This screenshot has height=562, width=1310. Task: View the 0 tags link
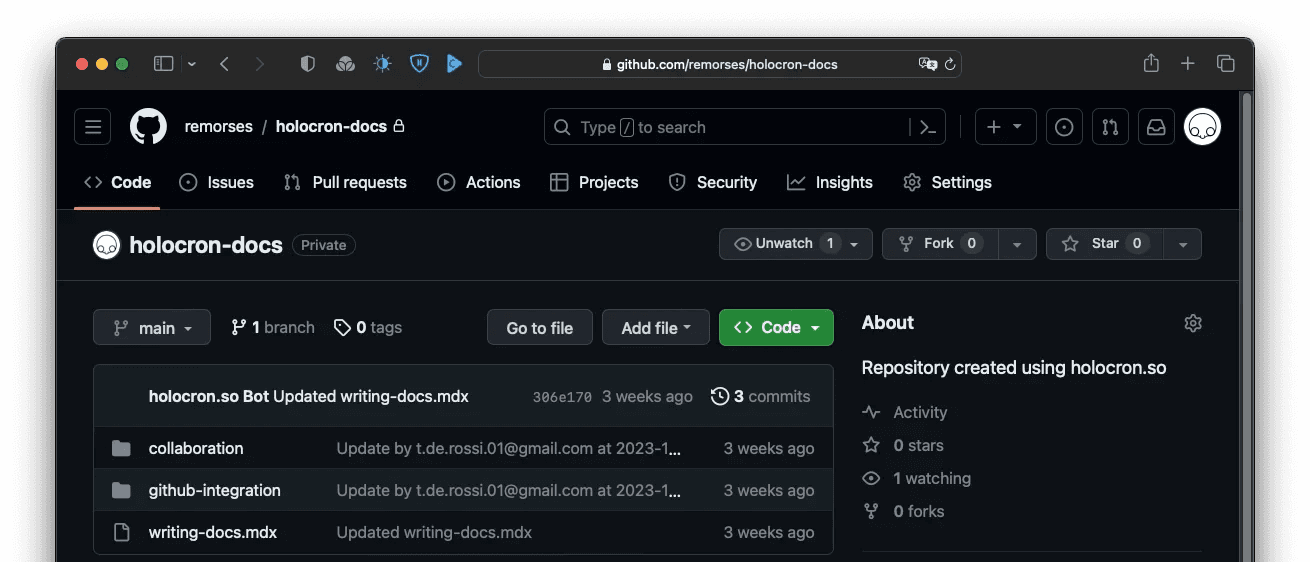(x=368, y=327)
